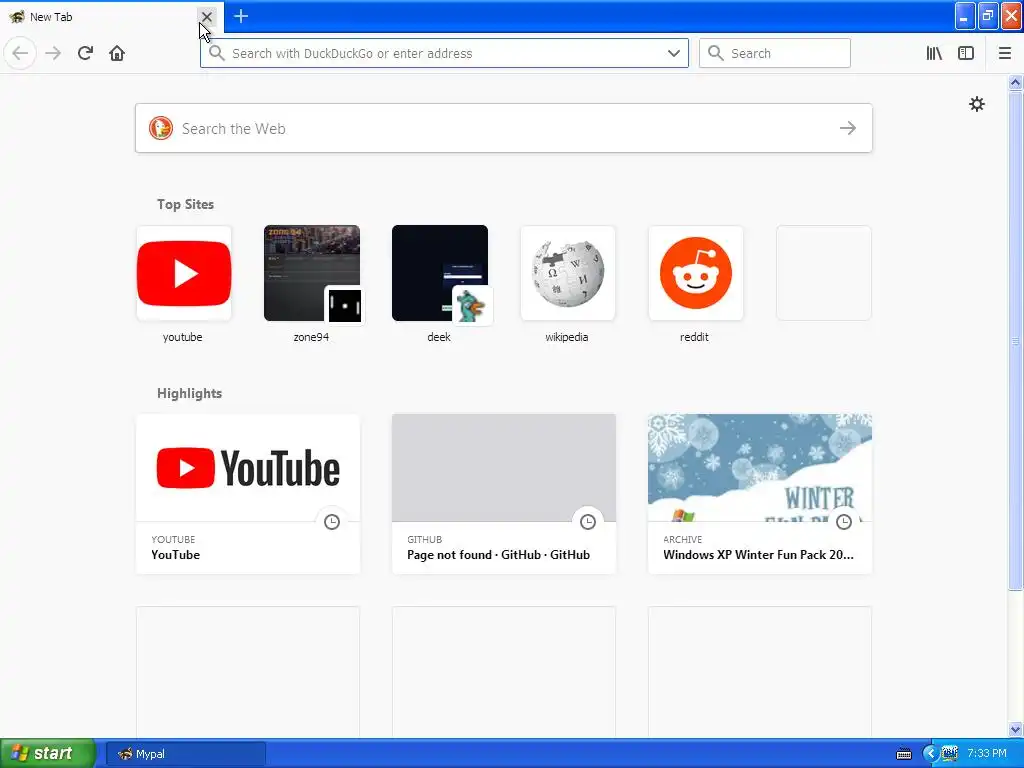Click the reddit label text
Image resolution: width=1024 pixels, height=768 pixels.
[694, 337]
